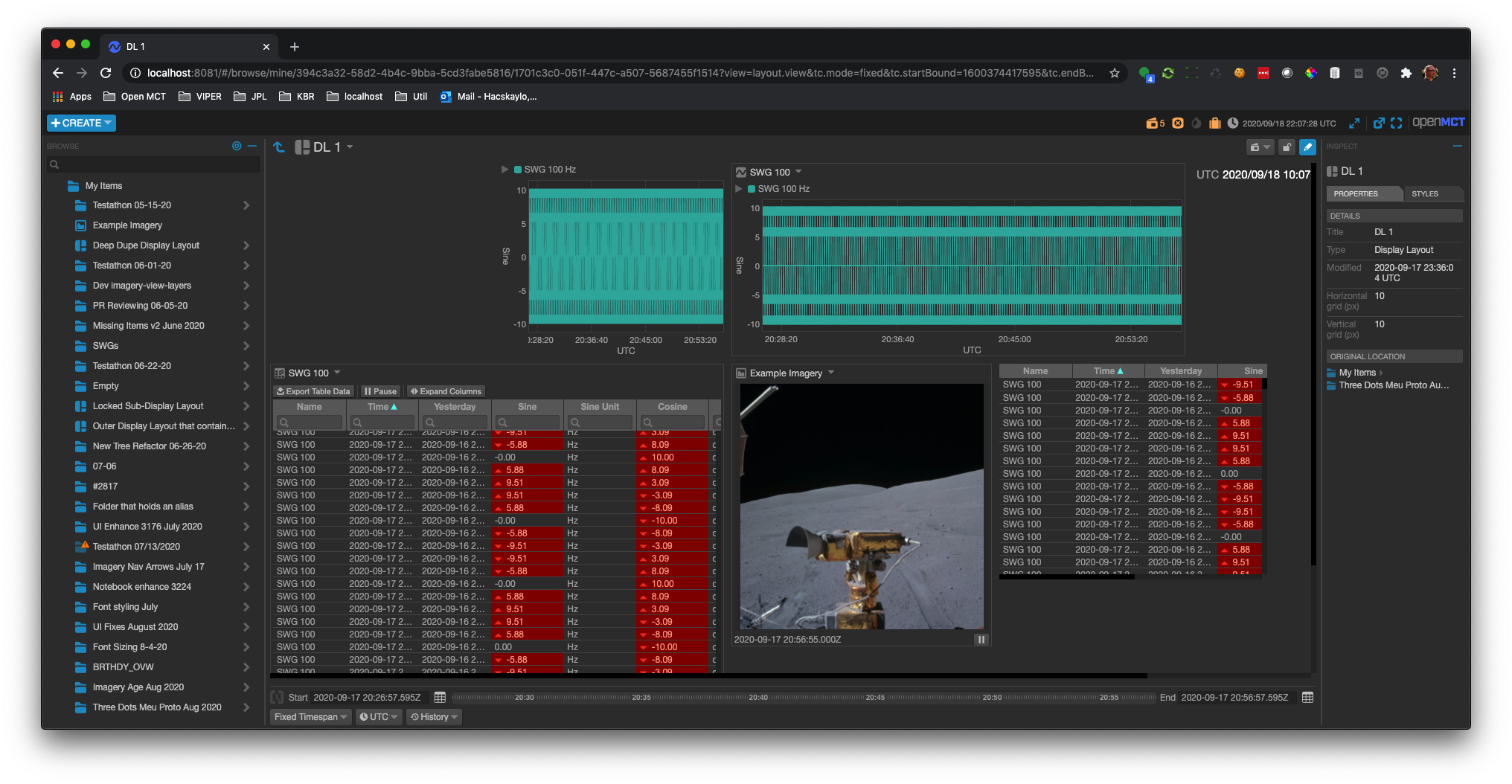The width and height of the screenshot is (1512, 784).
Task: Click the Sine column filter search field
Action: point(527,422)
